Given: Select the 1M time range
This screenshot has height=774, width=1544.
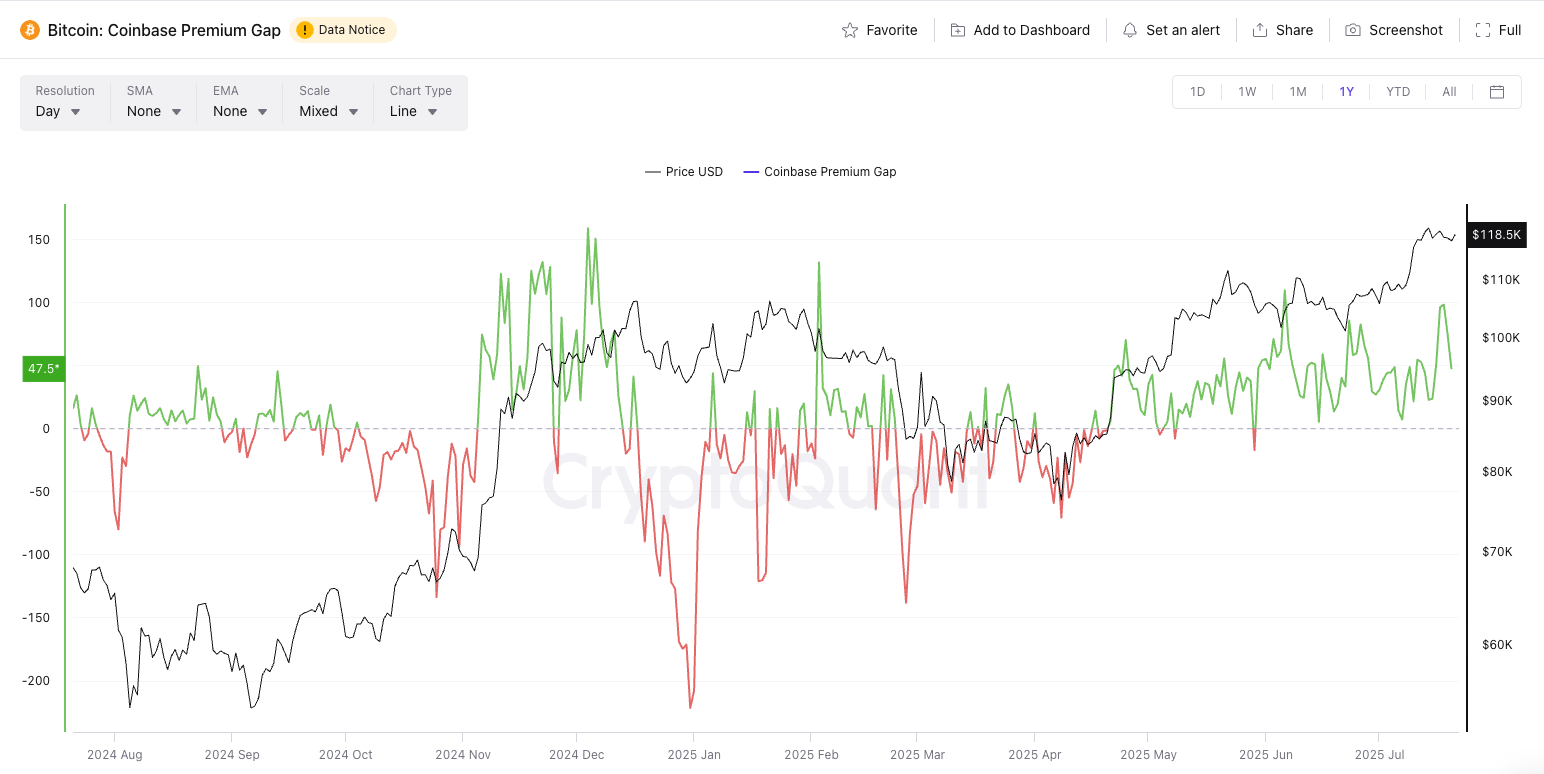Looking at the screenshot, I should click(1298, 92).
